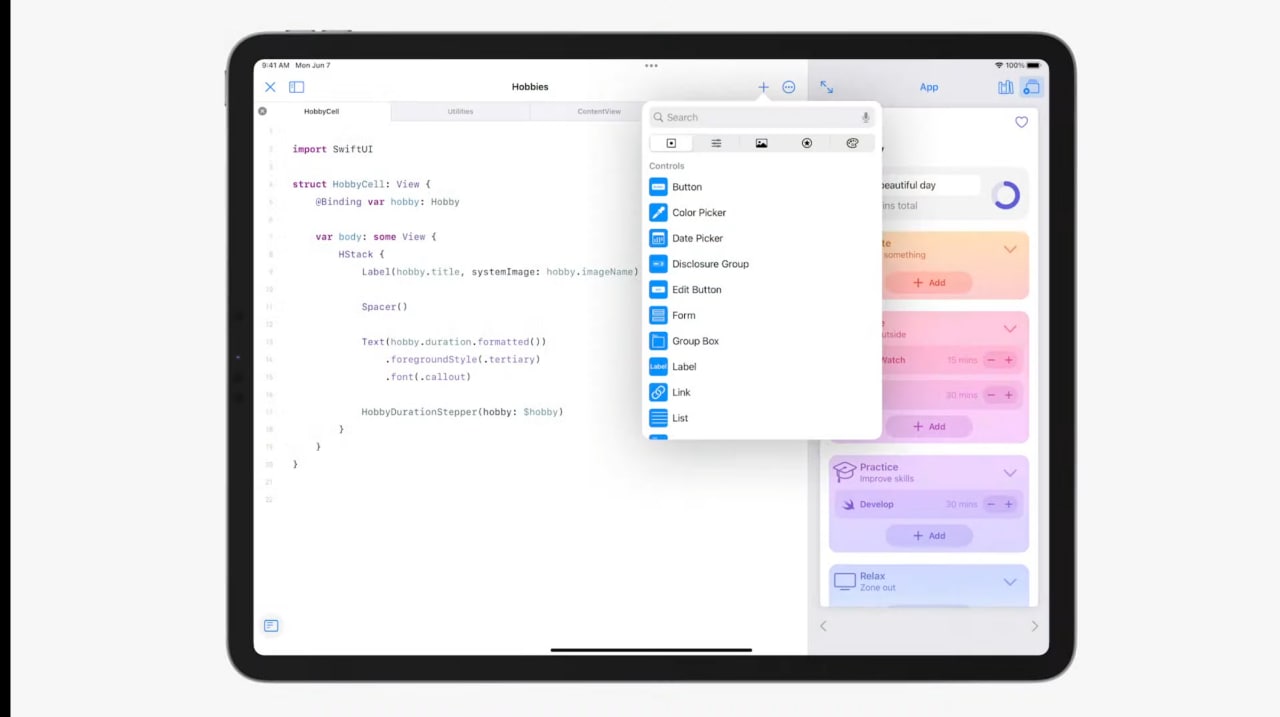The image size is (1280, 717).
Task: Tap the Relax display icon
Action: [845, 581]
